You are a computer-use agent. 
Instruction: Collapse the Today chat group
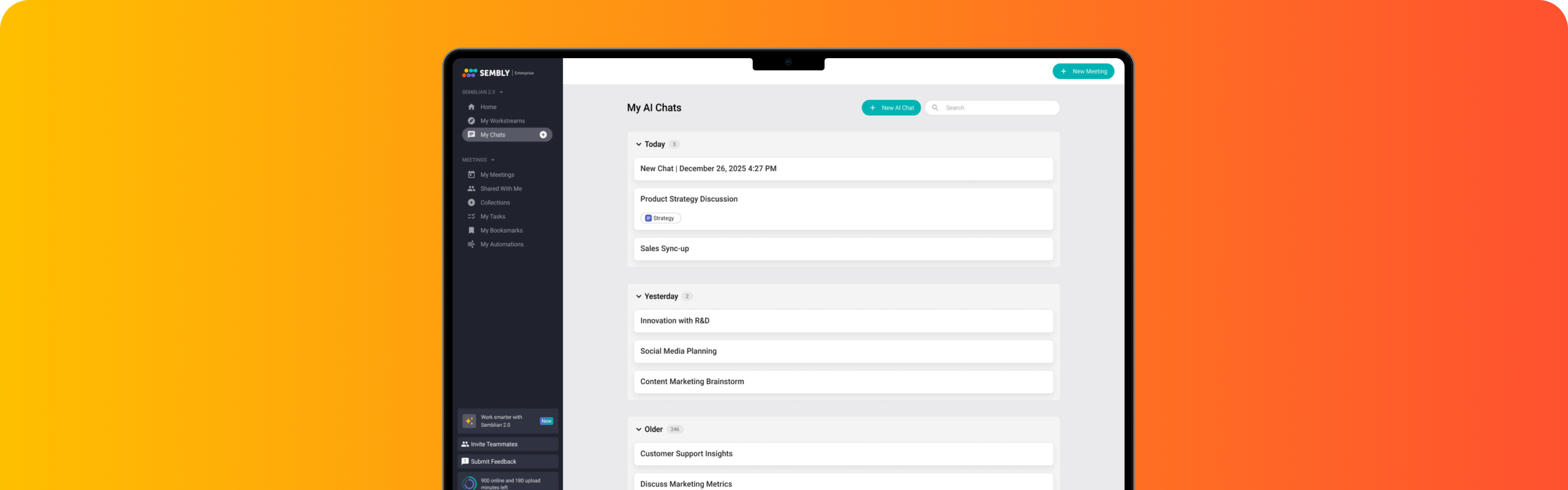638,145
